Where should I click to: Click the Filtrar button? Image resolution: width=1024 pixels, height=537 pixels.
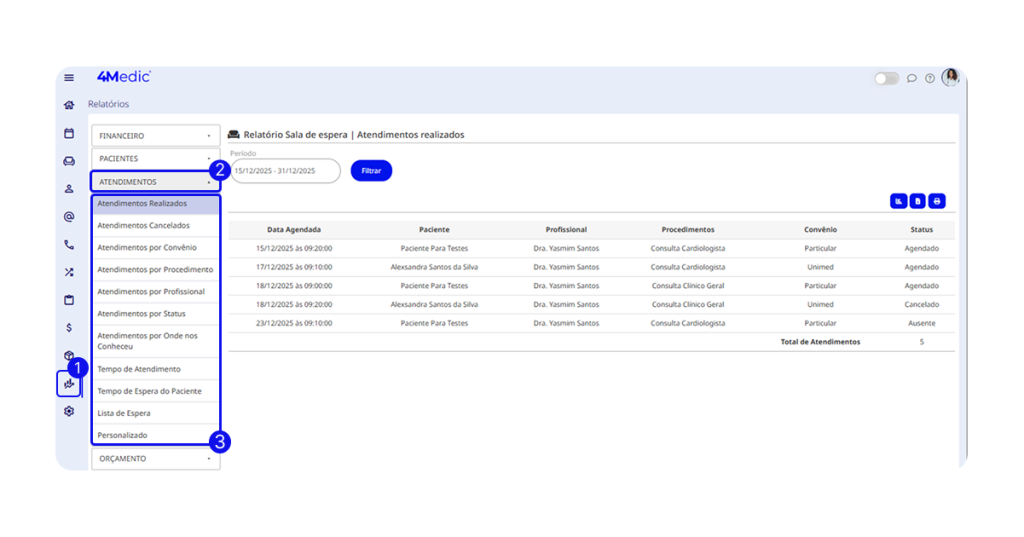click(x=371, y=171)
